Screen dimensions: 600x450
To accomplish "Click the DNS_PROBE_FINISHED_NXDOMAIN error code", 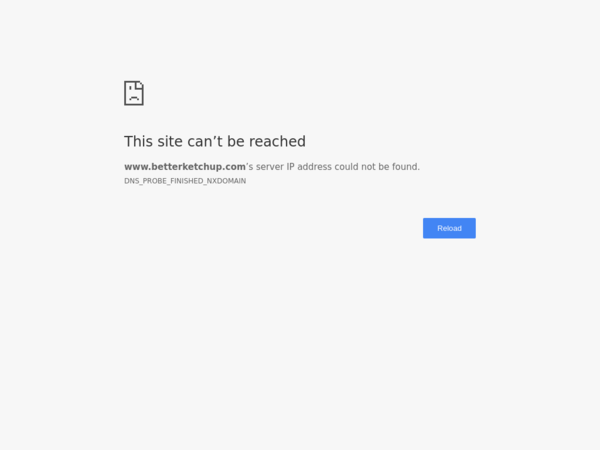I will coord(185,181).
